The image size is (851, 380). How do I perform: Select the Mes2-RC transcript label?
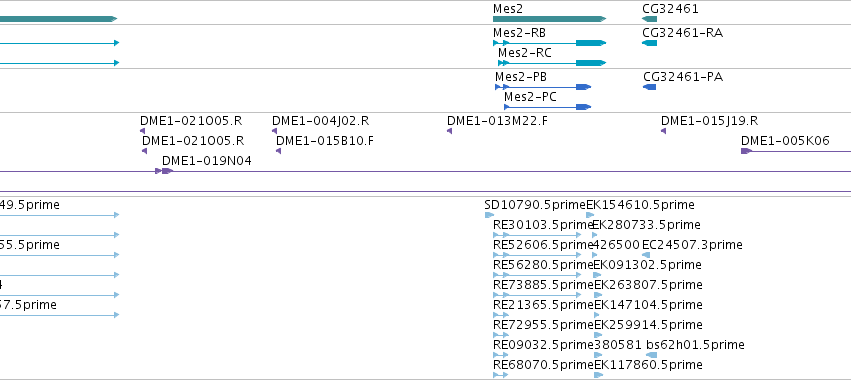pyautogui.click(x=524, y=53)
